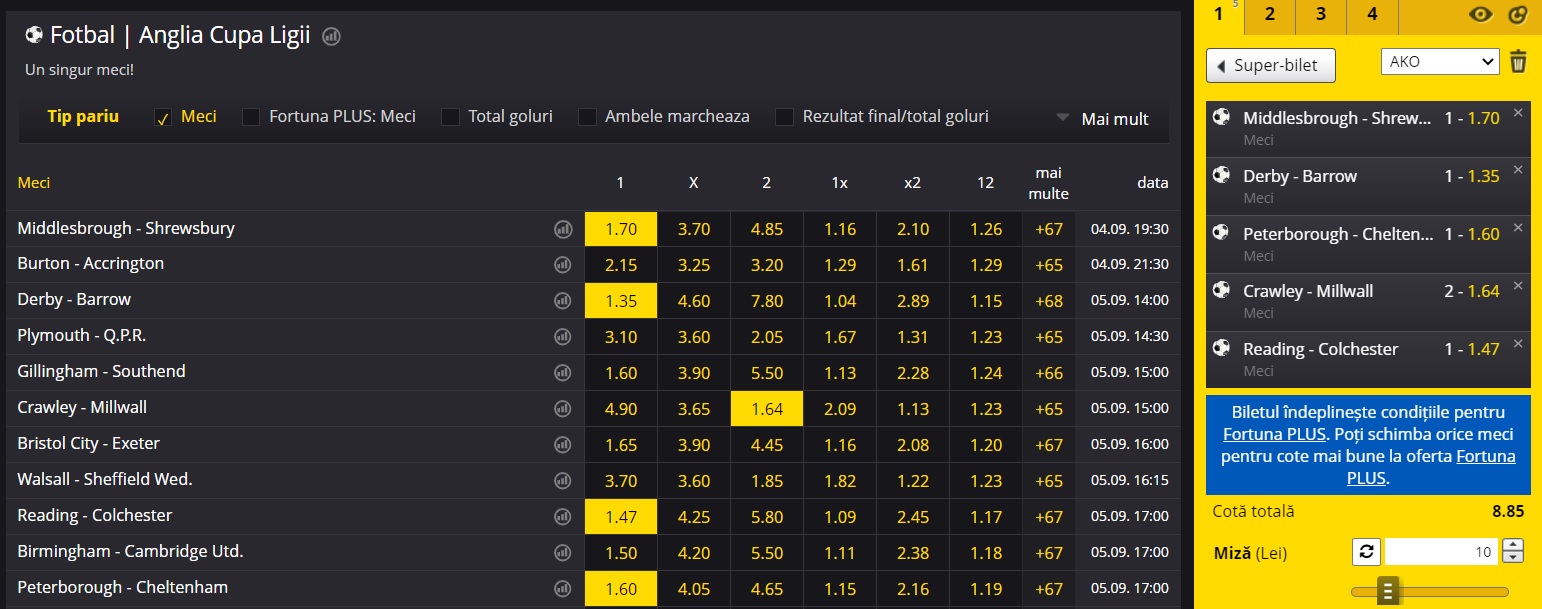Click the stake amount input field
The height and width of the screenshot is (609, 1542).
click(1442, 551)
